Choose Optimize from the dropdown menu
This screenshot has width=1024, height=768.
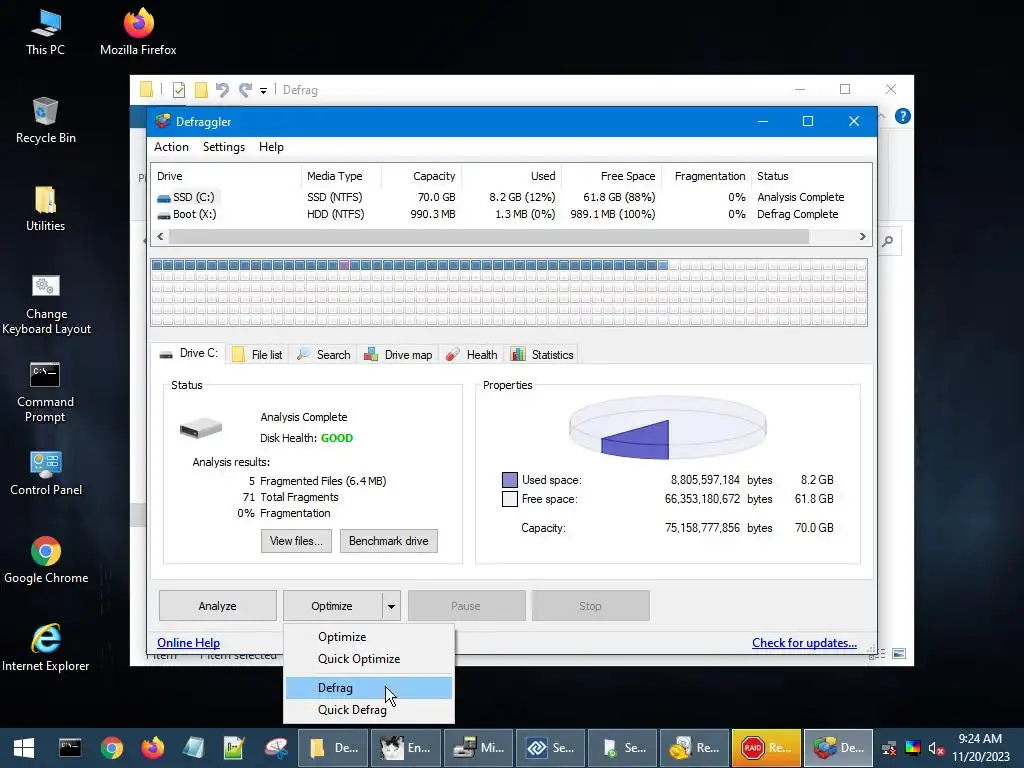click(368, 637)
